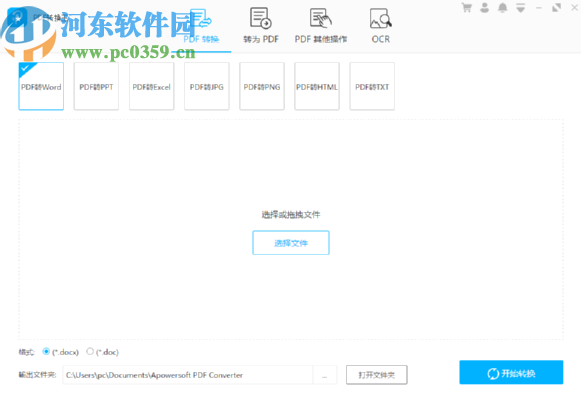The height and width of the screenshot is (396, 581).
Task: Click the 打开文件夹 button
Action: point(377,375)
